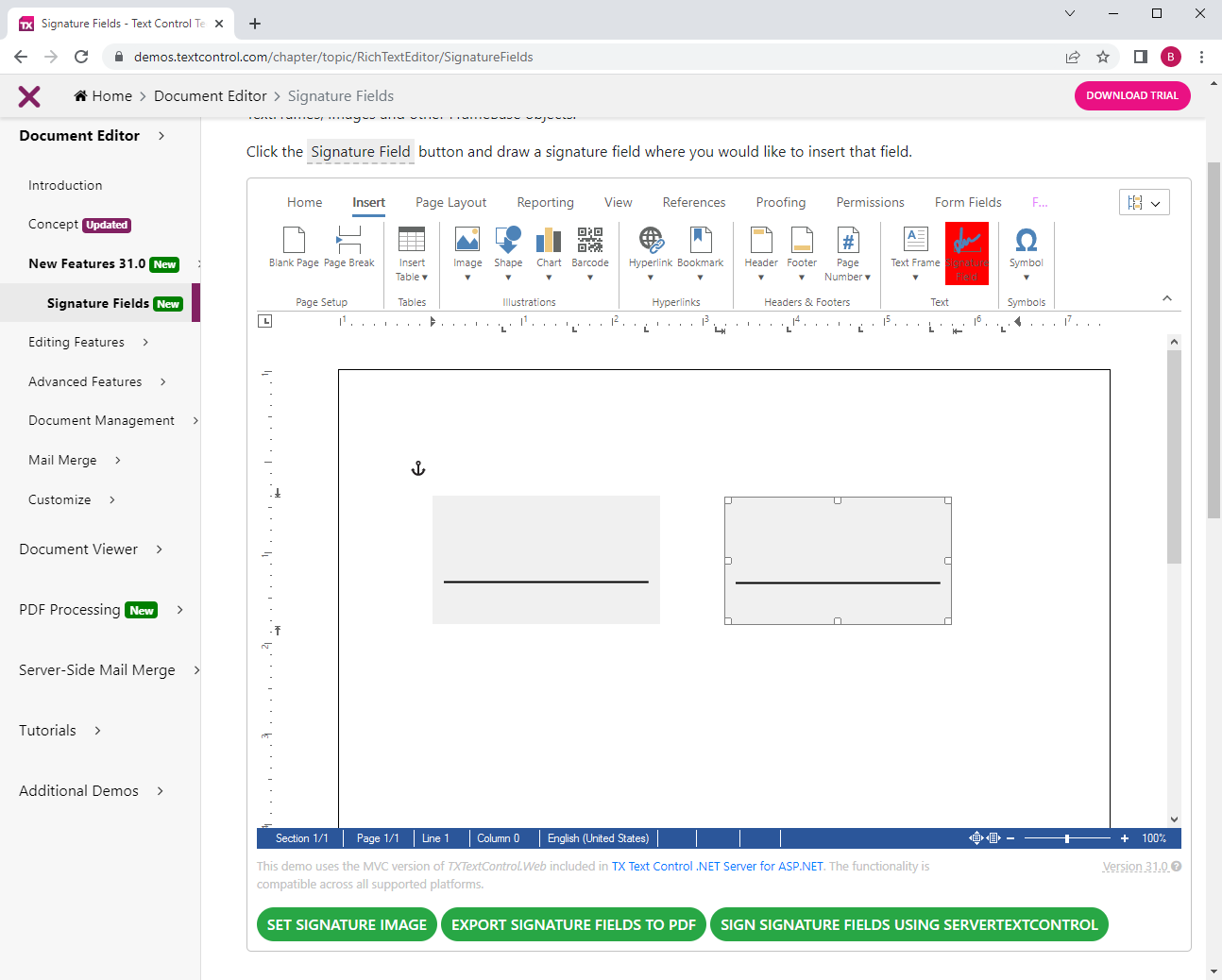Switch to the Page Layout tab
Viewport: 1222px width, 980px height.
tap(451, 202)
